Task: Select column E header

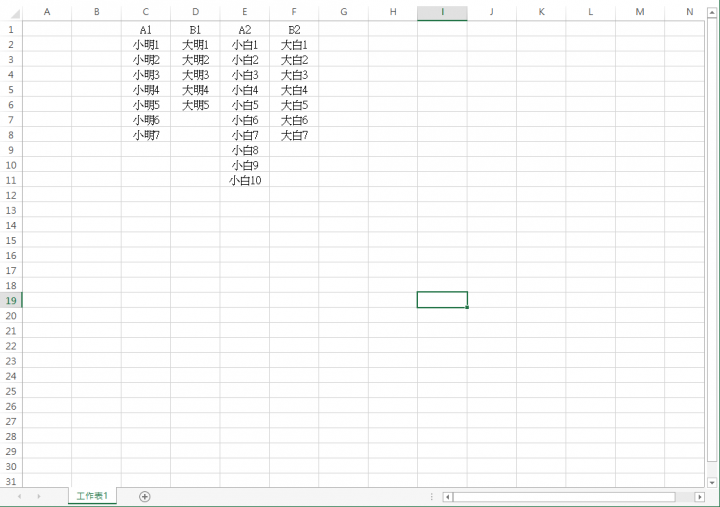Action: coord(245,12)
